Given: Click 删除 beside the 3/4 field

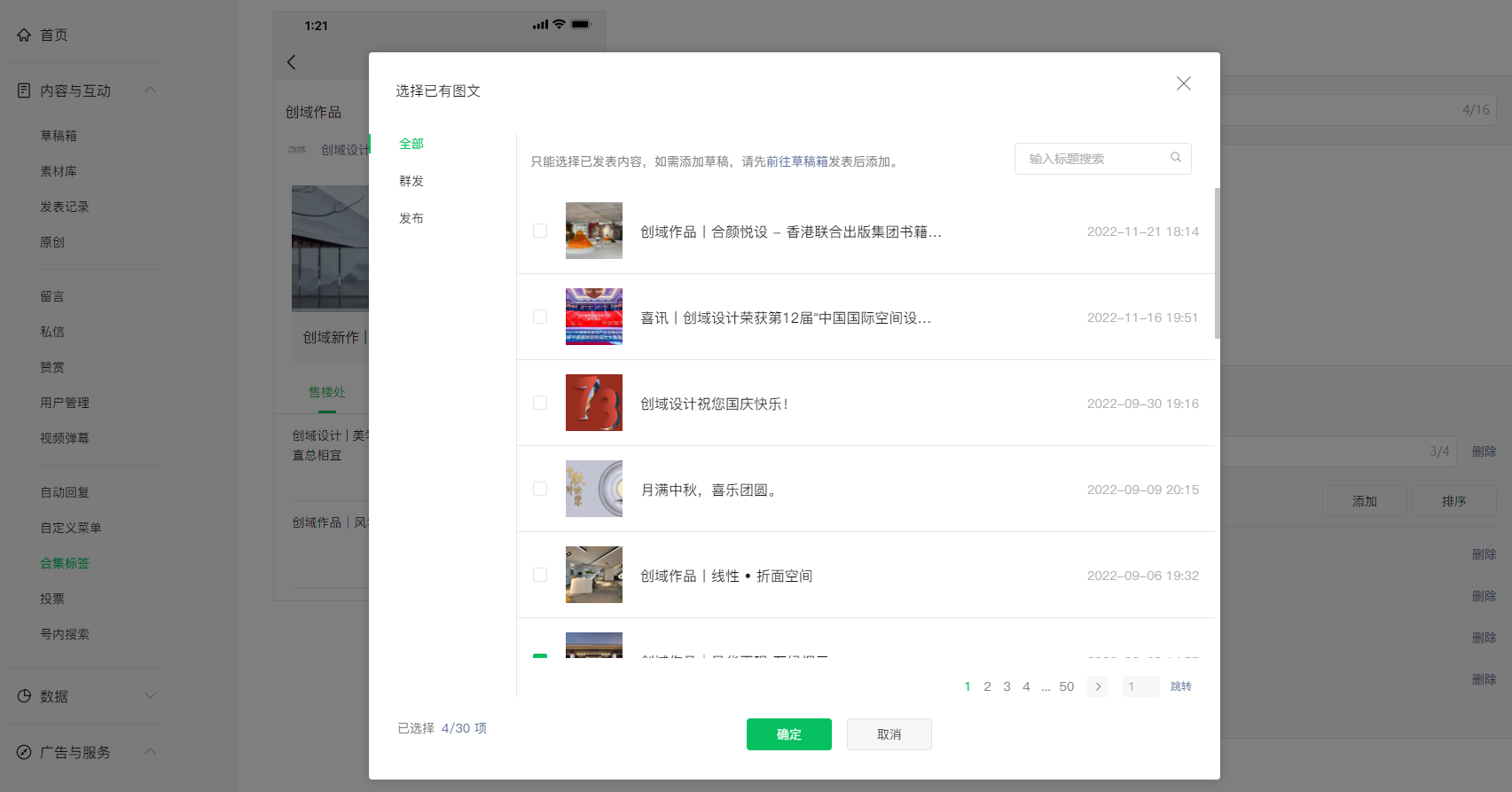Looking at the screenshot, I should click(x=1485, y=451).
